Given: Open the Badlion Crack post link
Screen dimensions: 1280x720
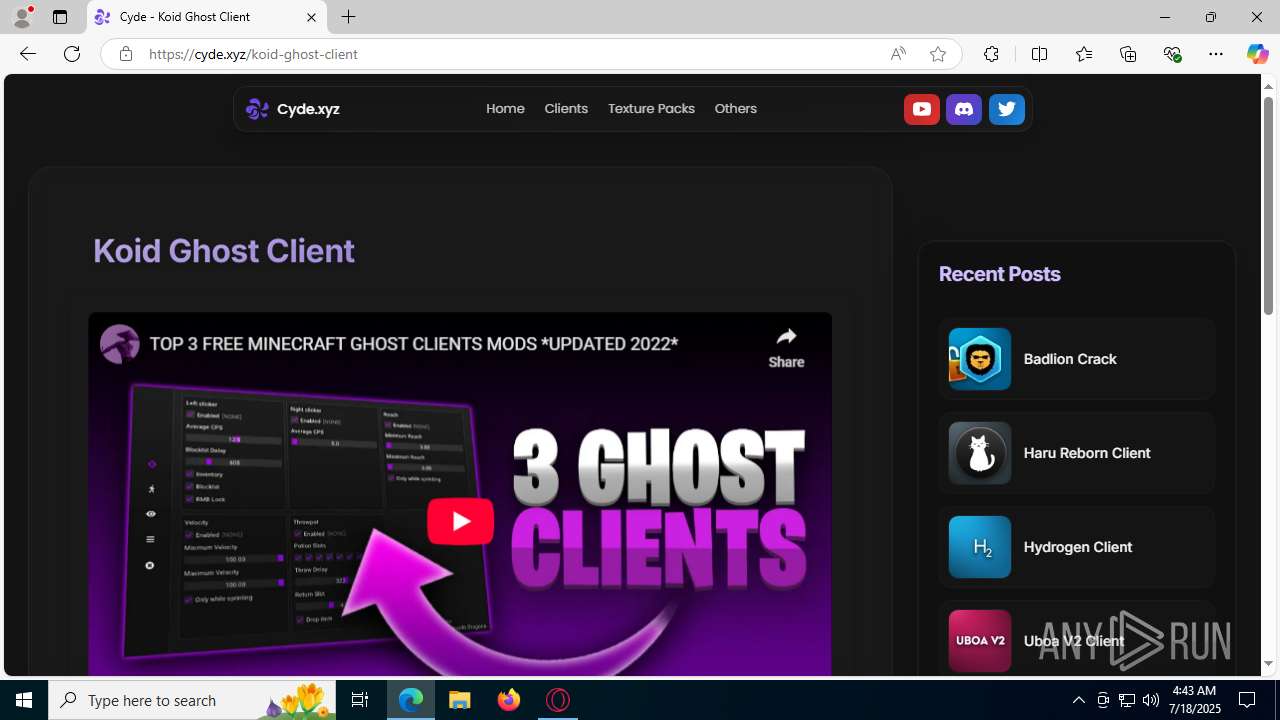Looking at the screenshot, I should click(1070, 359).
